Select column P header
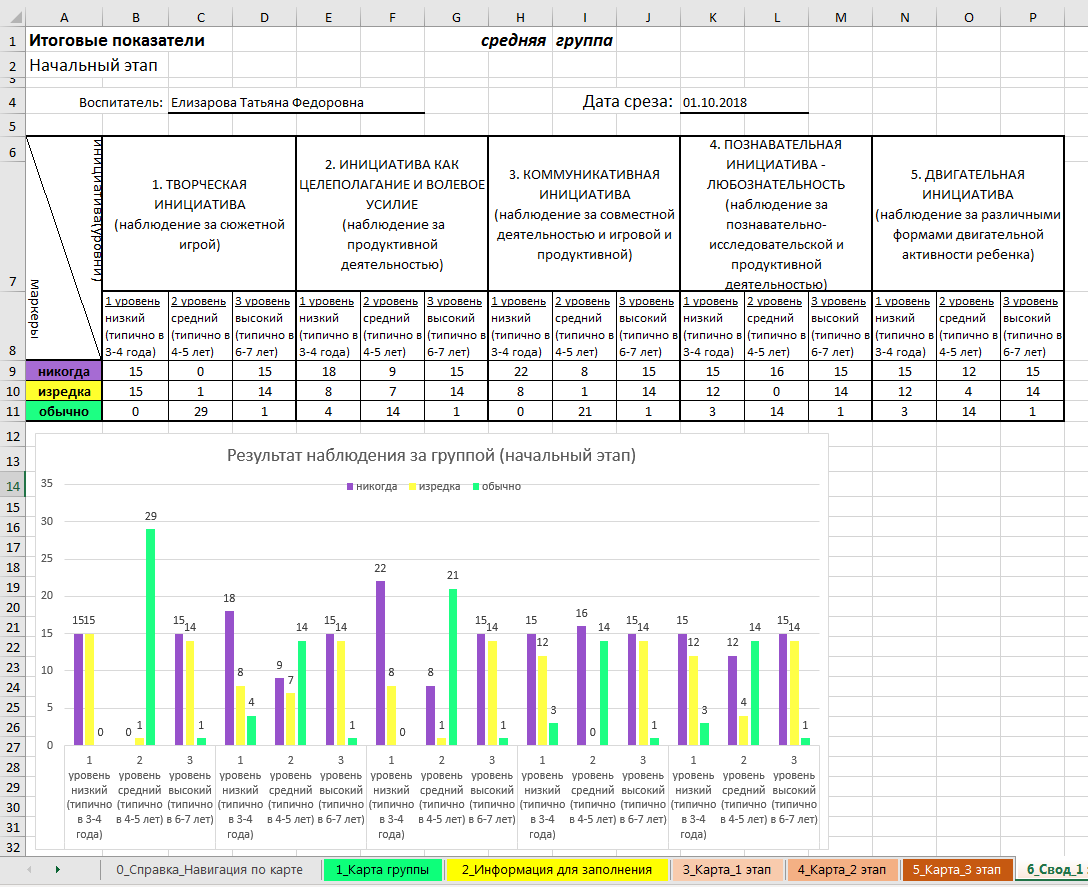 (x=1032, y=17)
